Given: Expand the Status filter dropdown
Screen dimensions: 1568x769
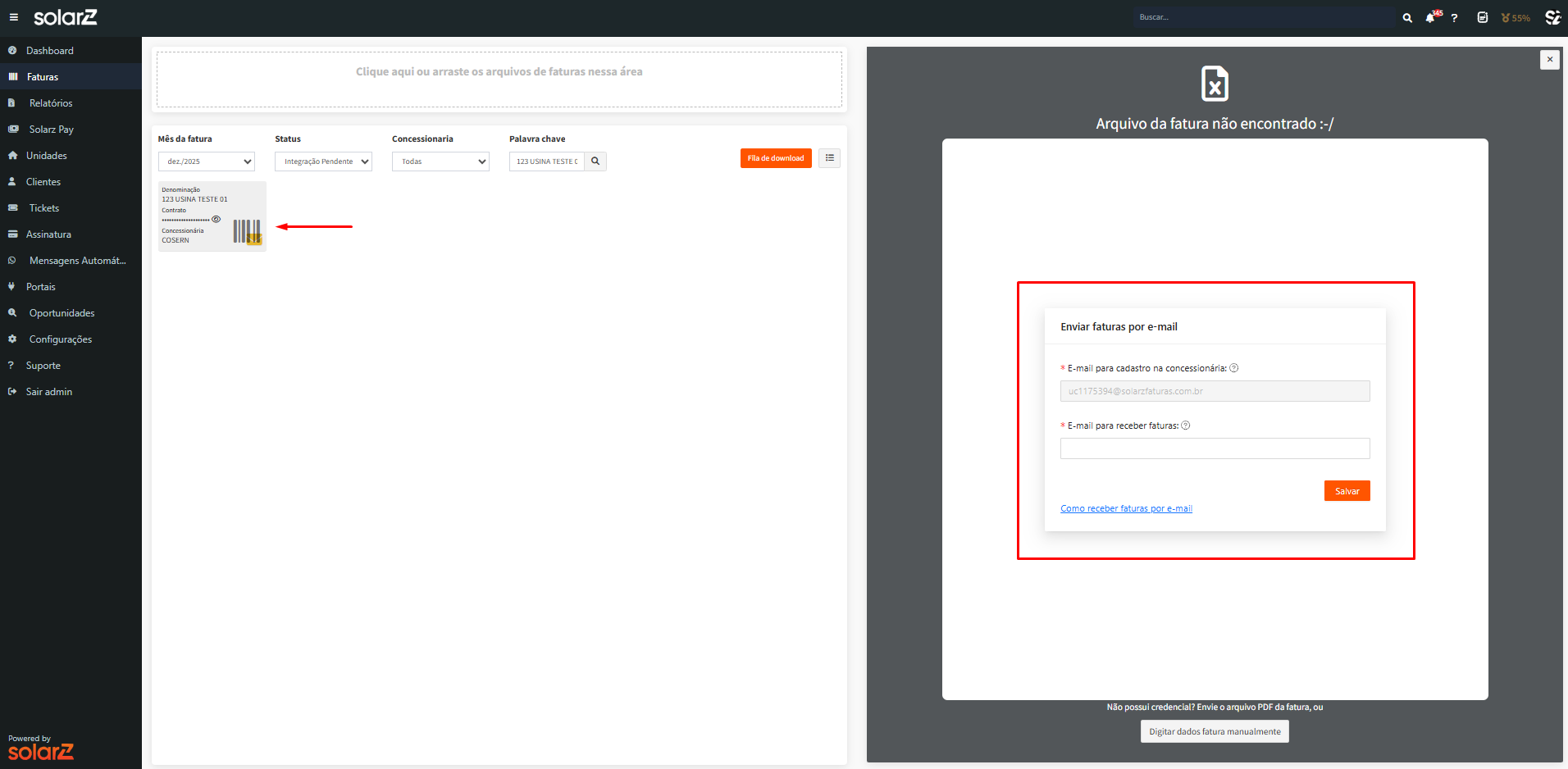Looking at the screenshot, I should [323, 162].
